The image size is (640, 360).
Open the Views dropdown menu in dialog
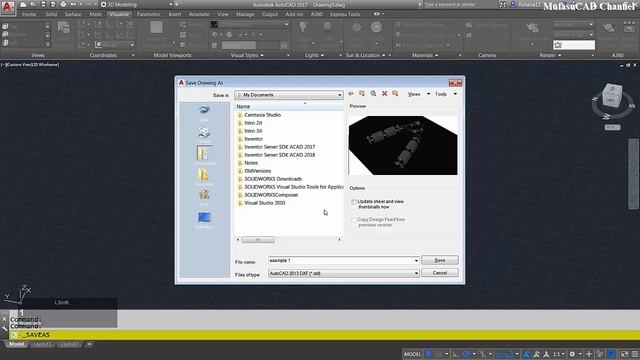point(419,94)
